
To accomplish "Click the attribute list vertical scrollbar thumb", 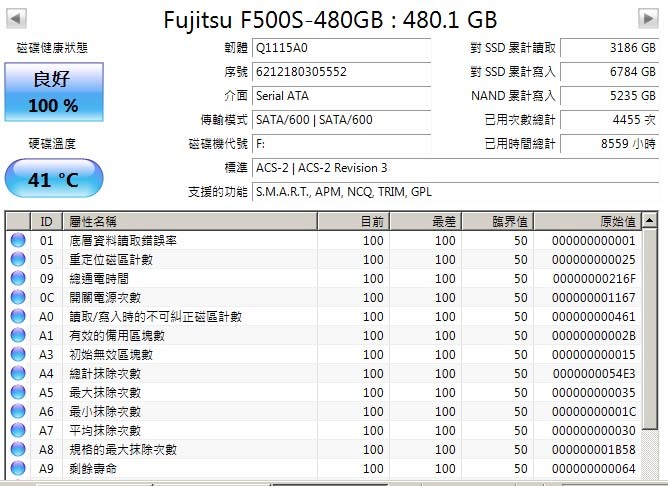I will tap(649, 329).
